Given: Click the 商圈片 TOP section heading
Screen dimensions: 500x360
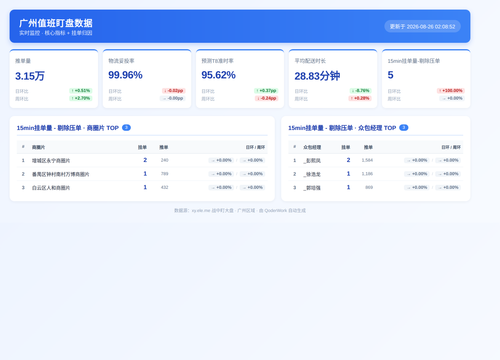Looking at the screenshot, I should 68,128.
